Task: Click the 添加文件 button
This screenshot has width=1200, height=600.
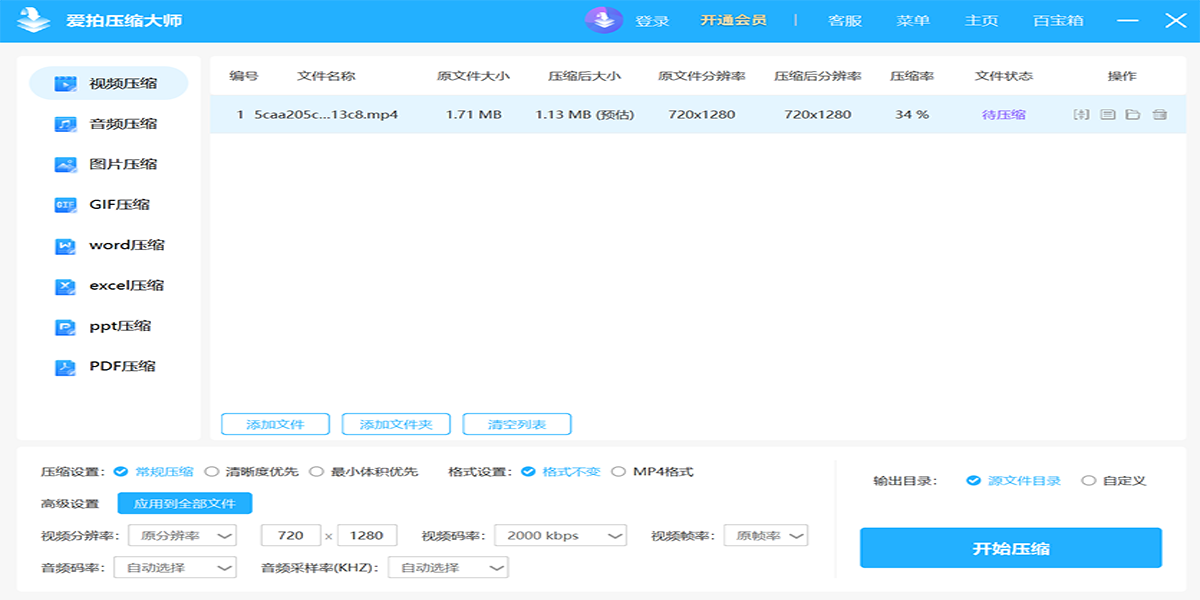Action: 275,424
